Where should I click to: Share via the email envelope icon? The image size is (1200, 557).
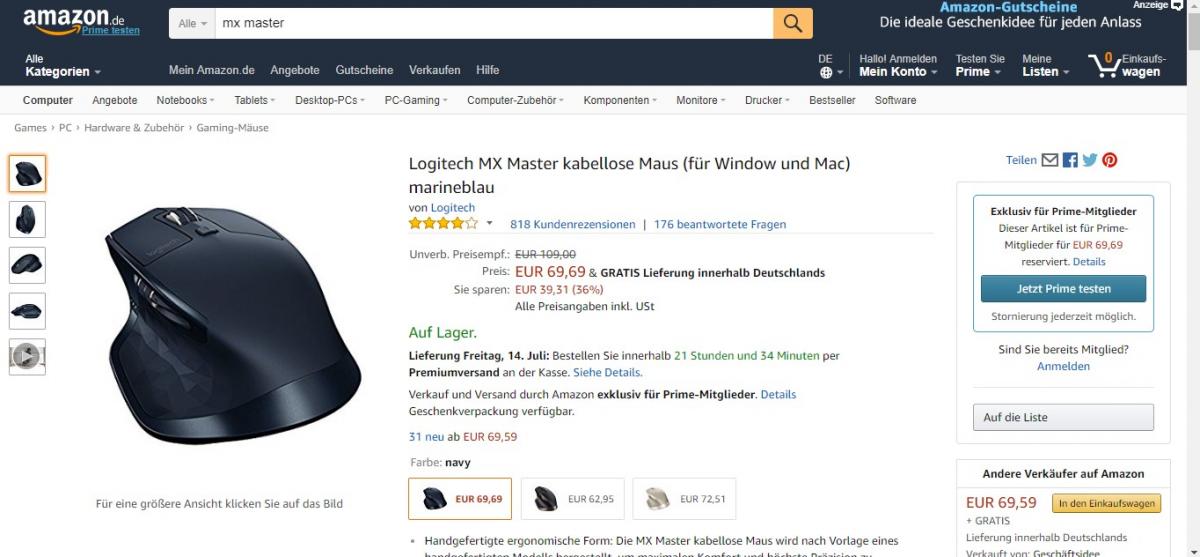tap(1050, 160)
